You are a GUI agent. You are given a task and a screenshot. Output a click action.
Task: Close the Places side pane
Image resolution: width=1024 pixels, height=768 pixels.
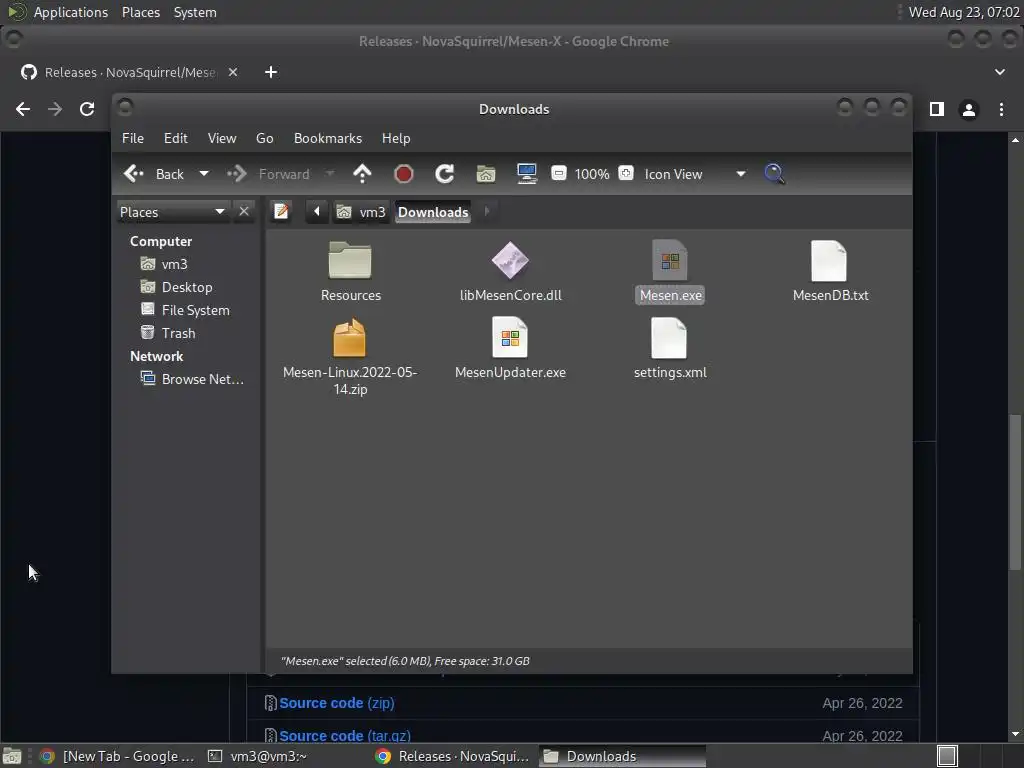(244, 212)
